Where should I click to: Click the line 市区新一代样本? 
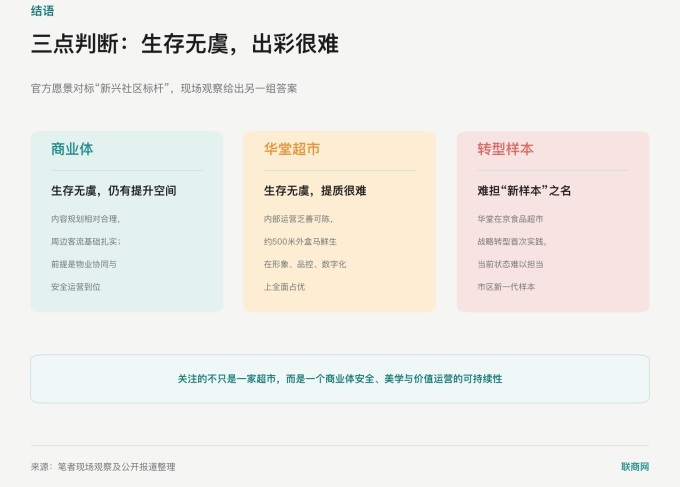pyautogui.click(x=506, y=287)
